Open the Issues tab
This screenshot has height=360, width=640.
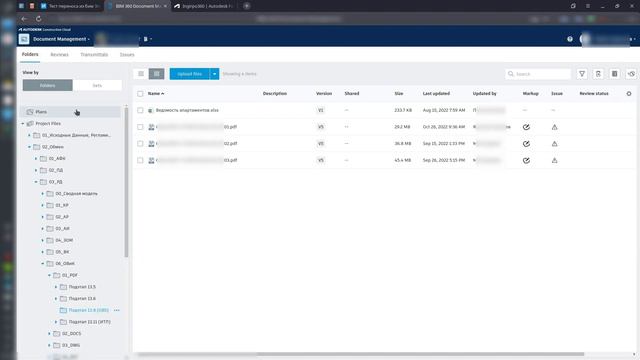[127, 54]
